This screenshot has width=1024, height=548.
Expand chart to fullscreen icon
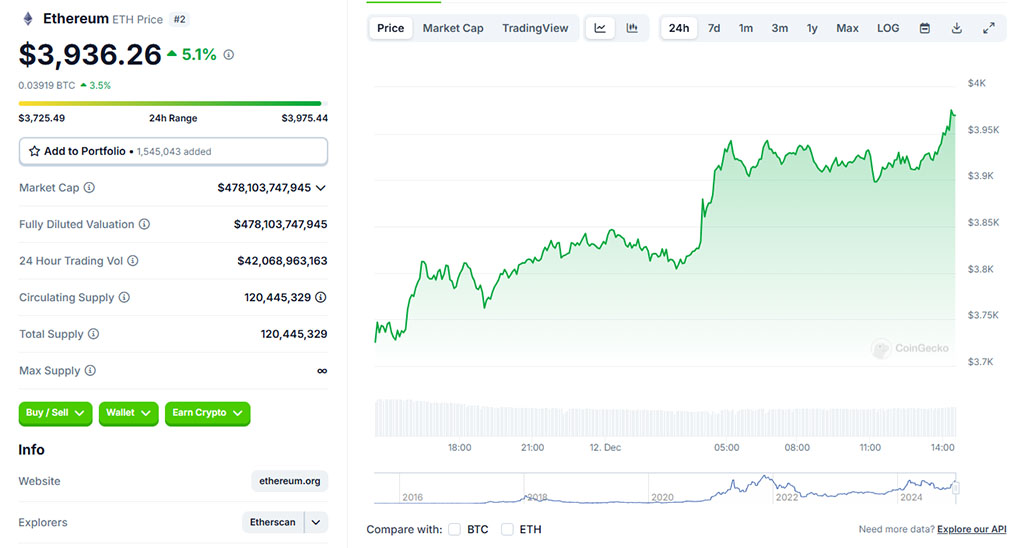coord(989,28)
